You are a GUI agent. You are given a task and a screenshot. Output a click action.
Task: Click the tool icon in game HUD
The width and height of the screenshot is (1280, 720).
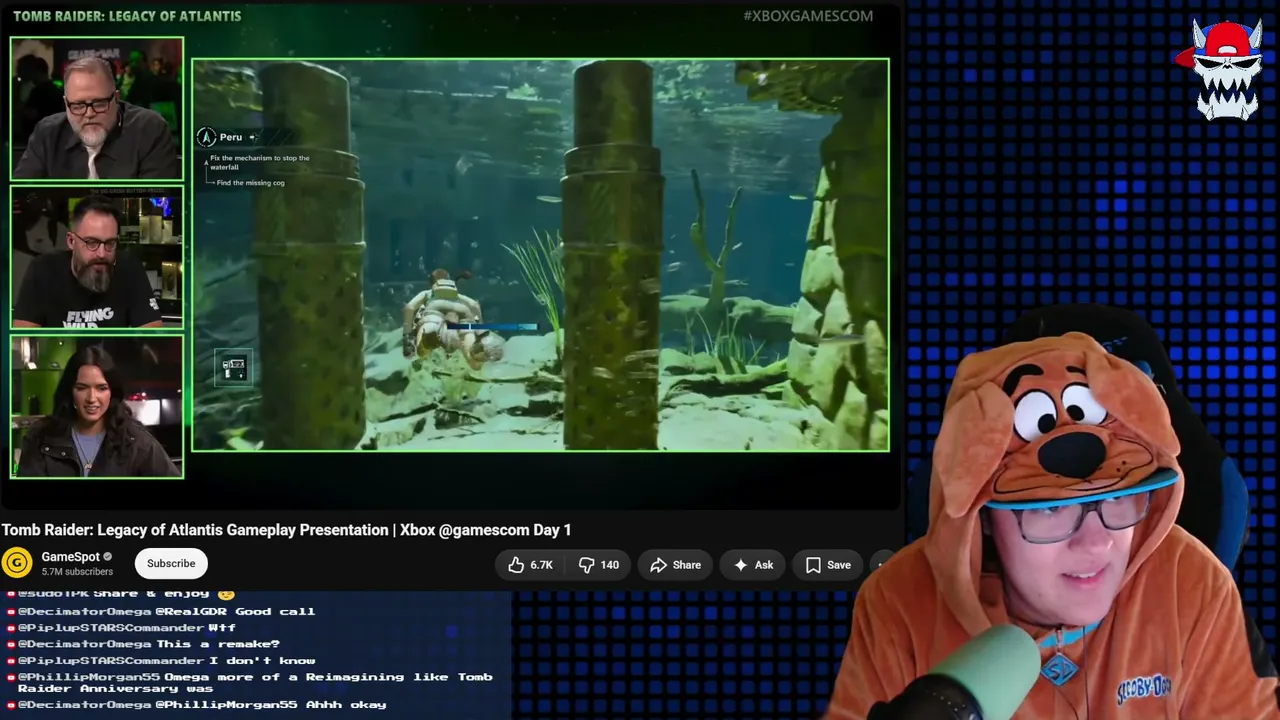coord(233,367)
